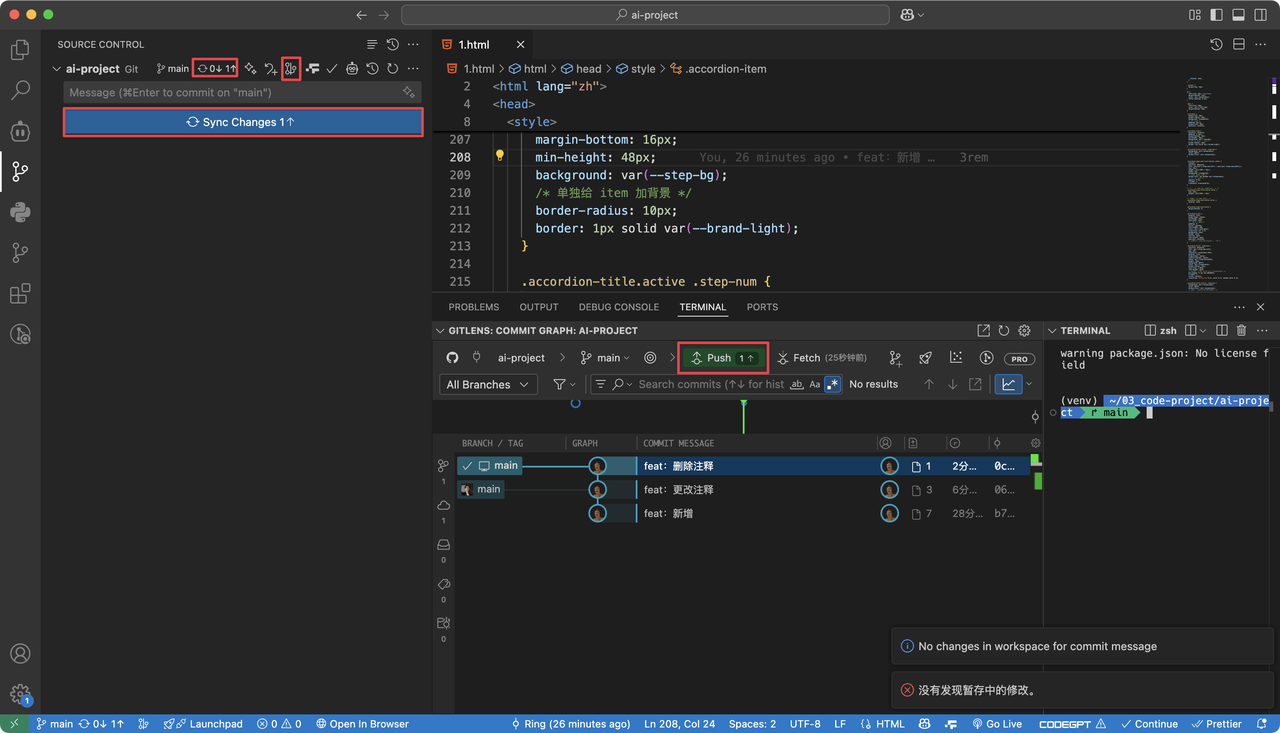Toggle the primary sidebar layout in the title bar

[1216, 15]
